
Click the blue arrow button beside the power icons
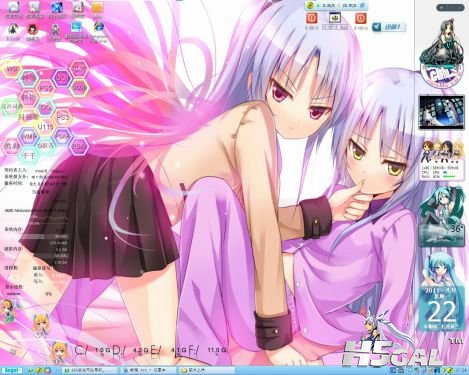coord(389,27)
